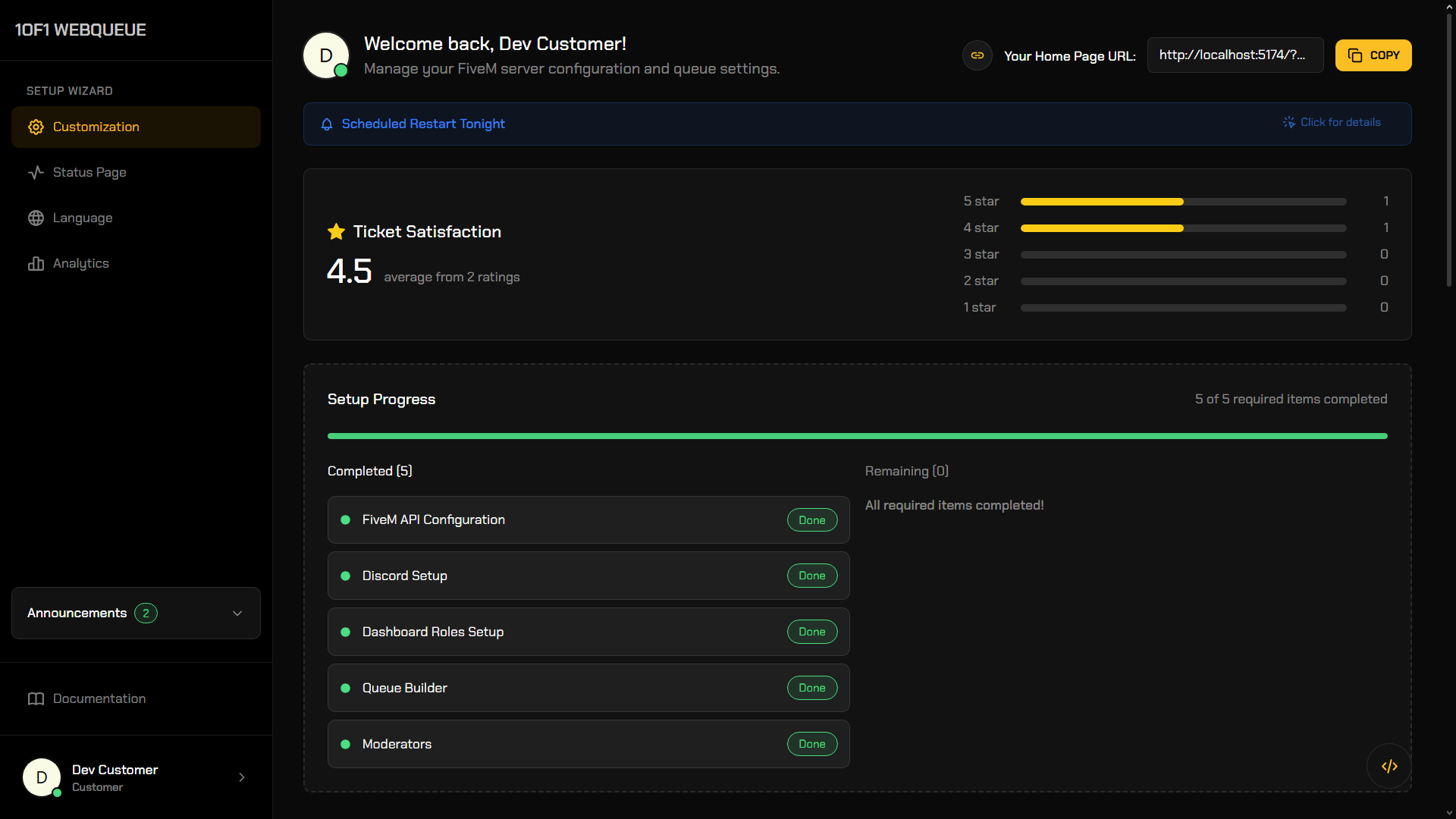Viewport: 1456px width, 819px height.
Task: Click the 1OF1 WEBQUEUE logo
Action: [80, 30]
